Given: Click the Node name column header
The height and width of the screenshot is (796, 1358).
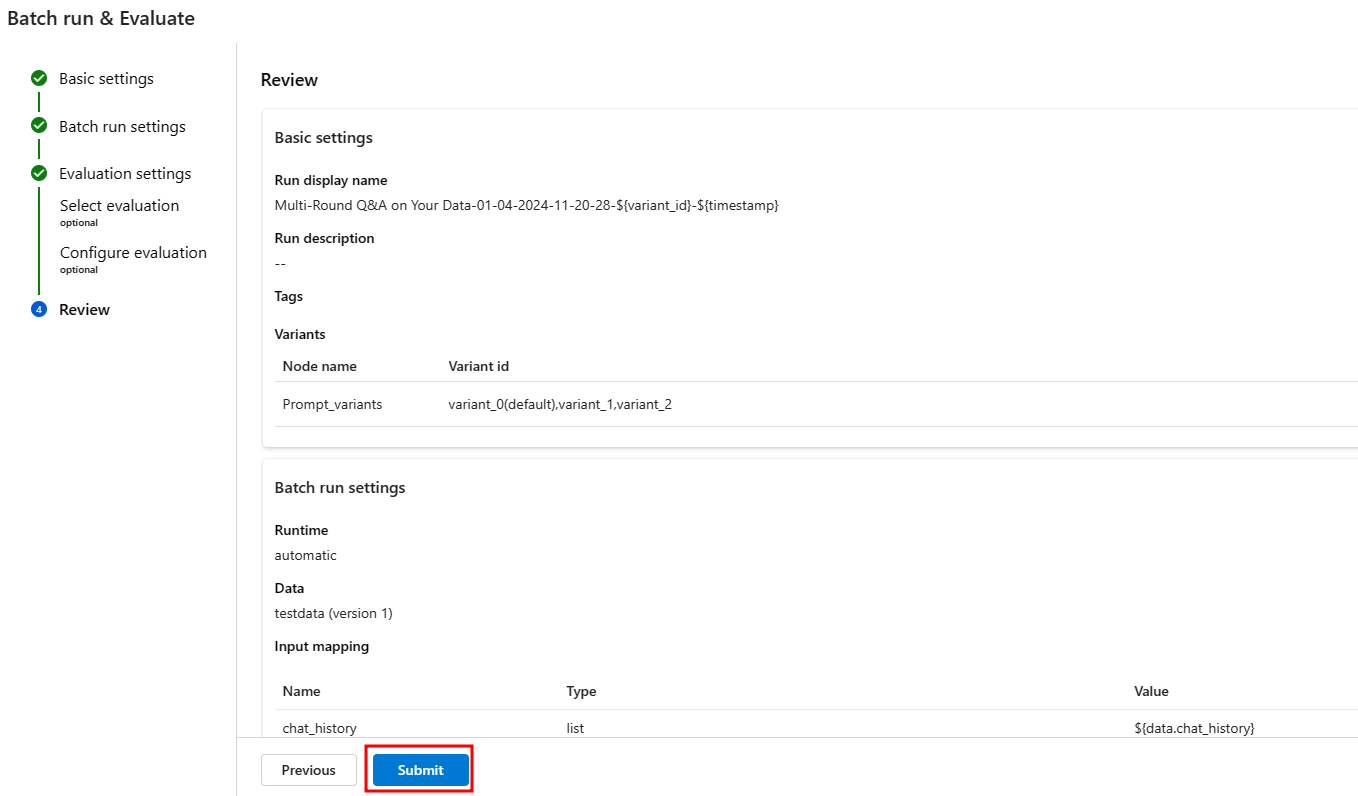Looking at the screenshot, I should coord(319,366).
